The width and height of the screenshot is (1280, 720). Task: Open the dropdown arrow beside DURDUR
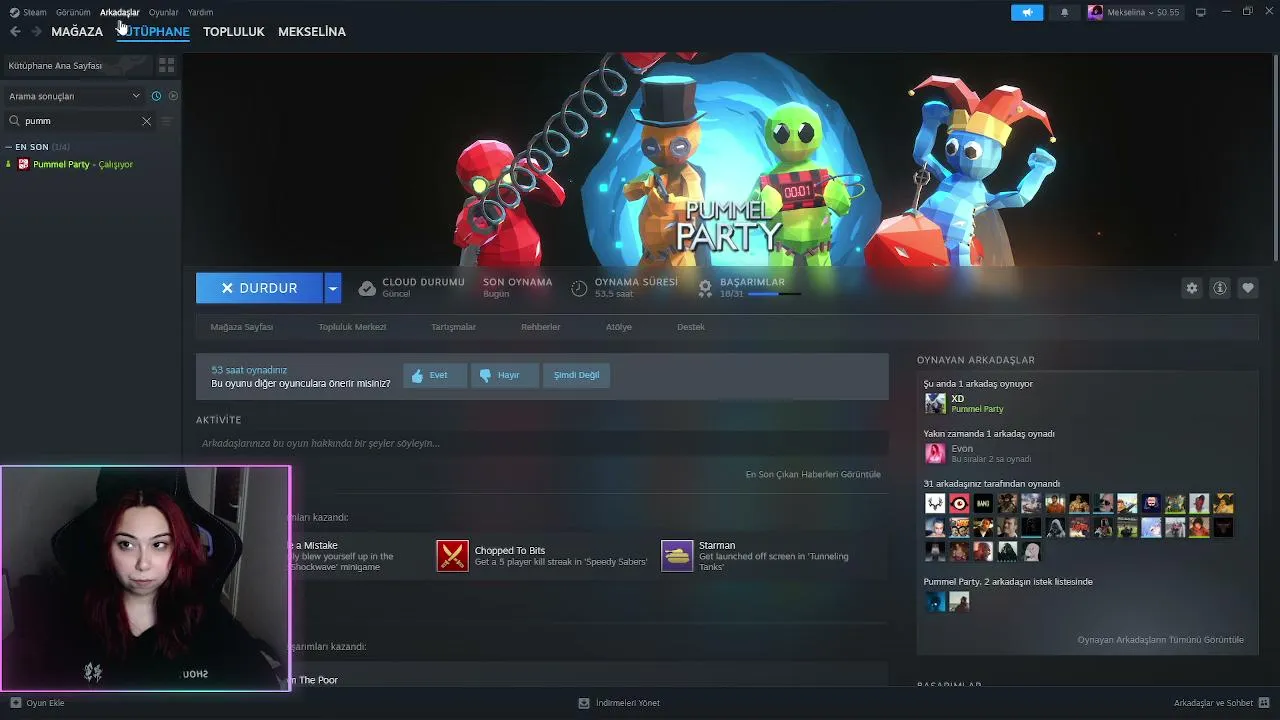tap(333, 288)
